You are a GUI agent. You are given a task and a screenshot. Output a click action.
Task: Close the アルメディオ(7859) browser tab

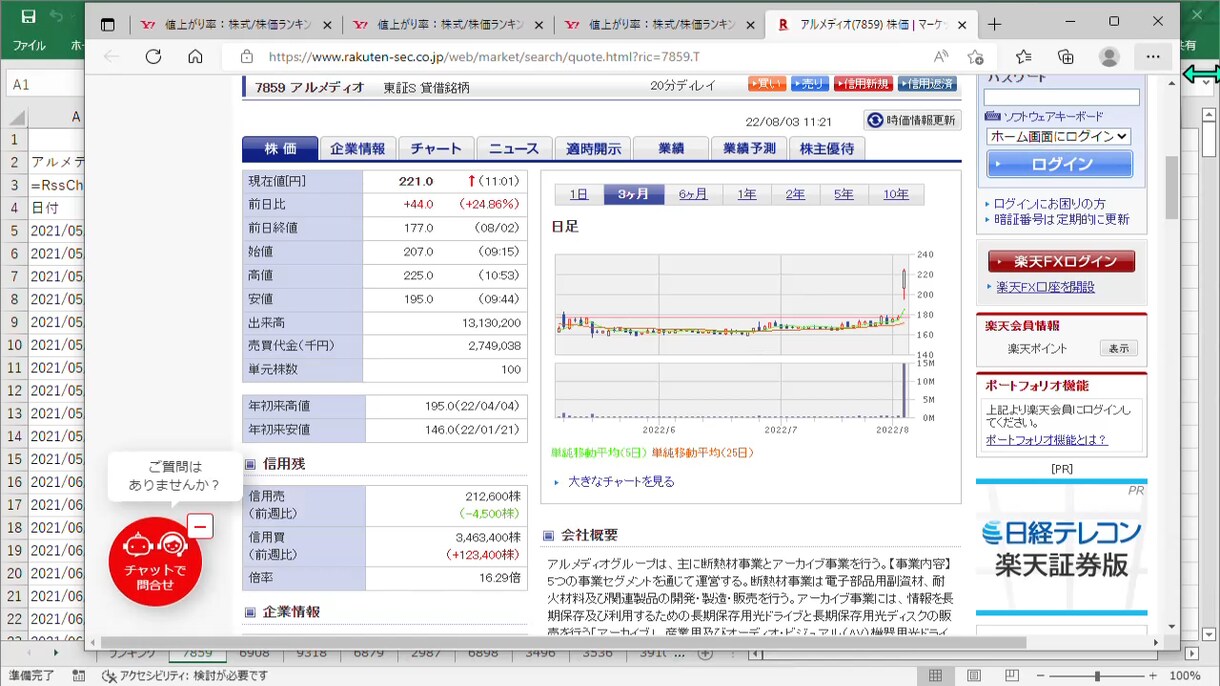tap(962, 25)
